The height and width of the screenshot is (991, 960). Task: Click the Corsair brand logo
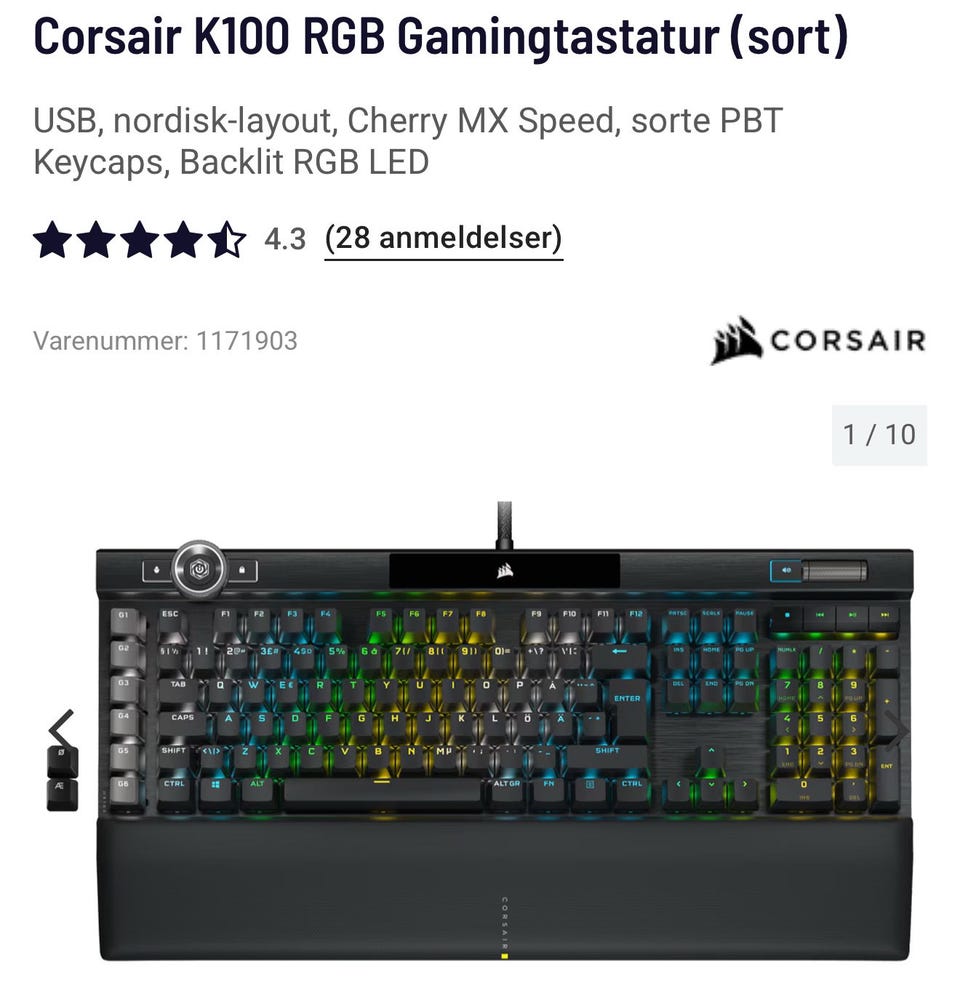pos(818,341)
